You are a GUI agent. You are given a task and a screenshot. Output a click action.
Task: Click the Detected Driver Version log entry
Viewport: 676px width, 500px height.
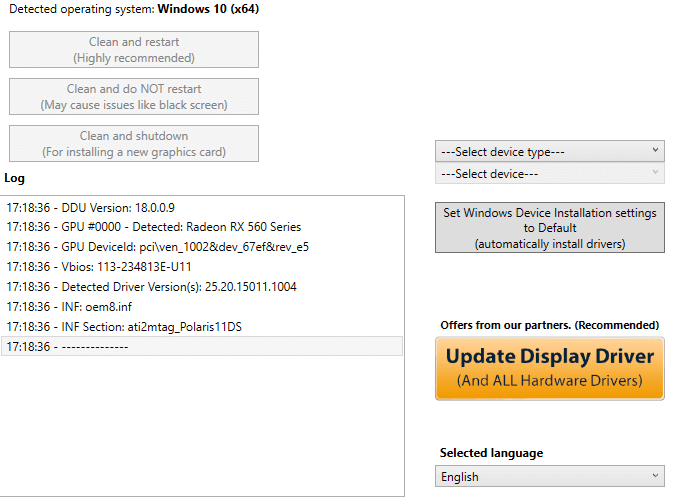tap(202, 287)
